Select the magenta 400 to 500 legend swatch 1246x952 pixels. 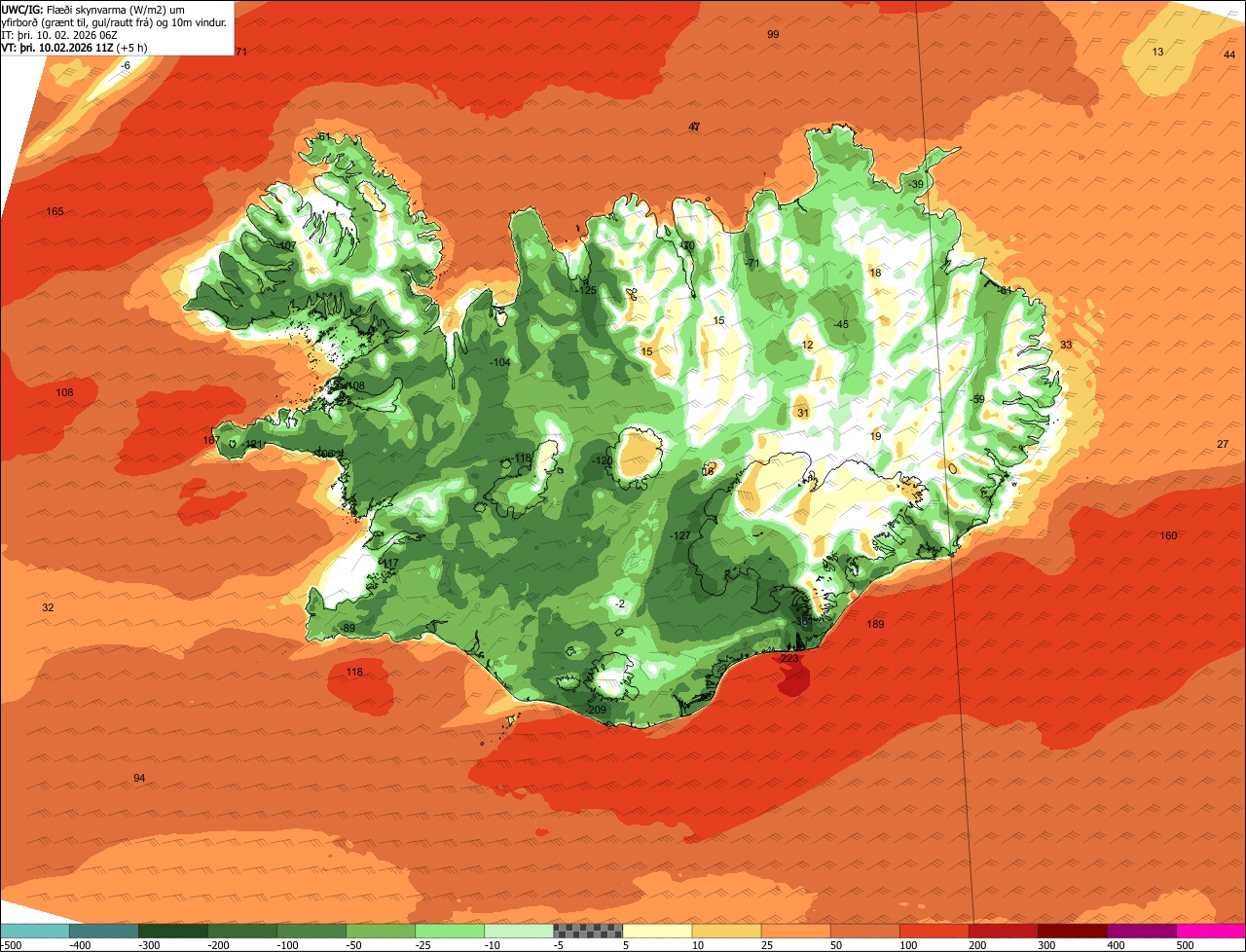[1142, 930]
